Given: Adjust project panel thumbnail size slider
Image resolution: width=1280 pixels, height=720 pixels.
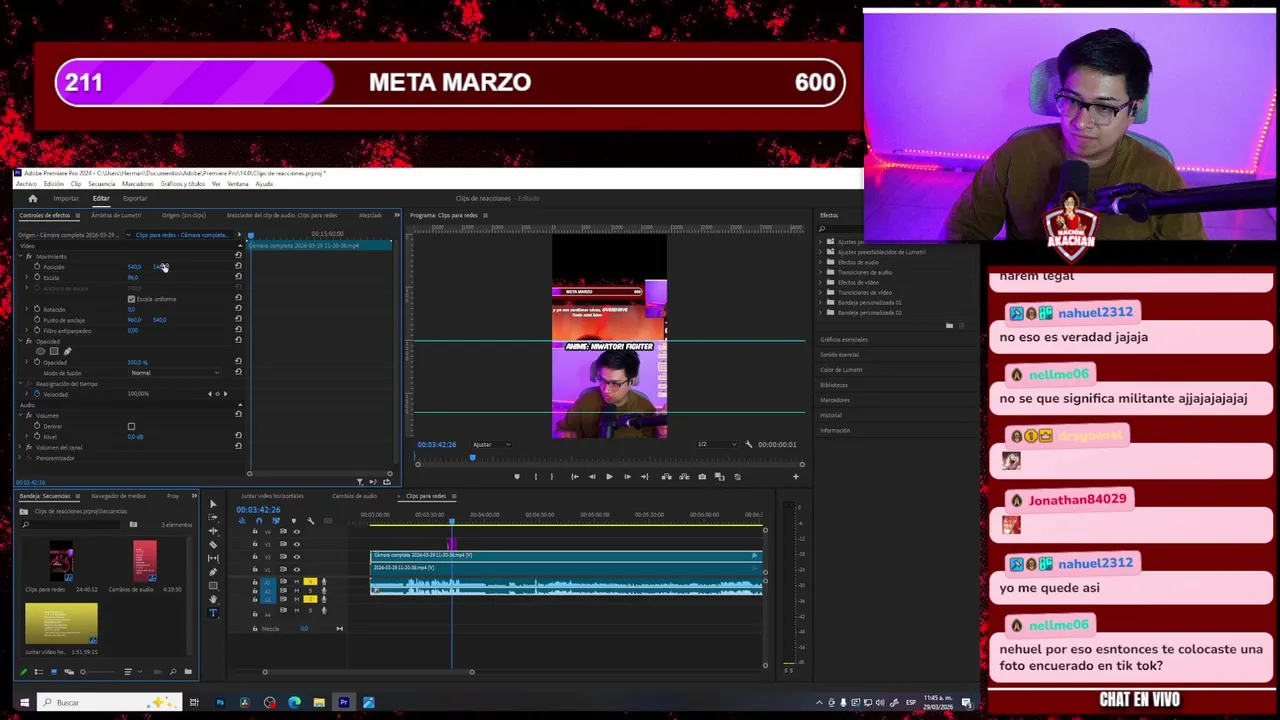Looking at the screenshot, I should click(x=85, y=672).
